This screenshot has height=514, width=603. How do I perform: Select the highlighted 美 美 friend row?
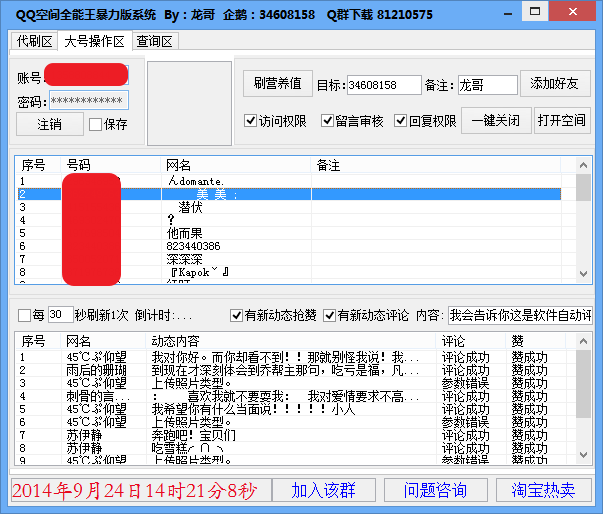pos(289,194)
